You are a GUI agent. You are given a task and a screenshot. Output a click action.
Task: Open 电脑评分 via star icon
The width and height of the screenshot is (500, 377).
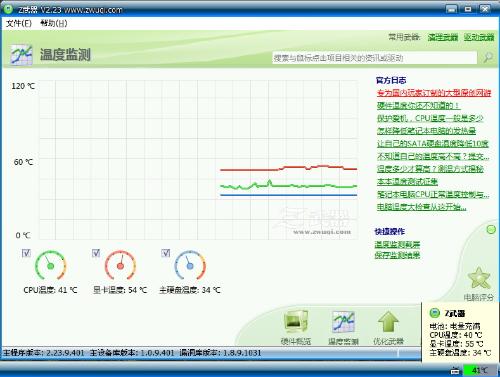[x=479, y=278]
